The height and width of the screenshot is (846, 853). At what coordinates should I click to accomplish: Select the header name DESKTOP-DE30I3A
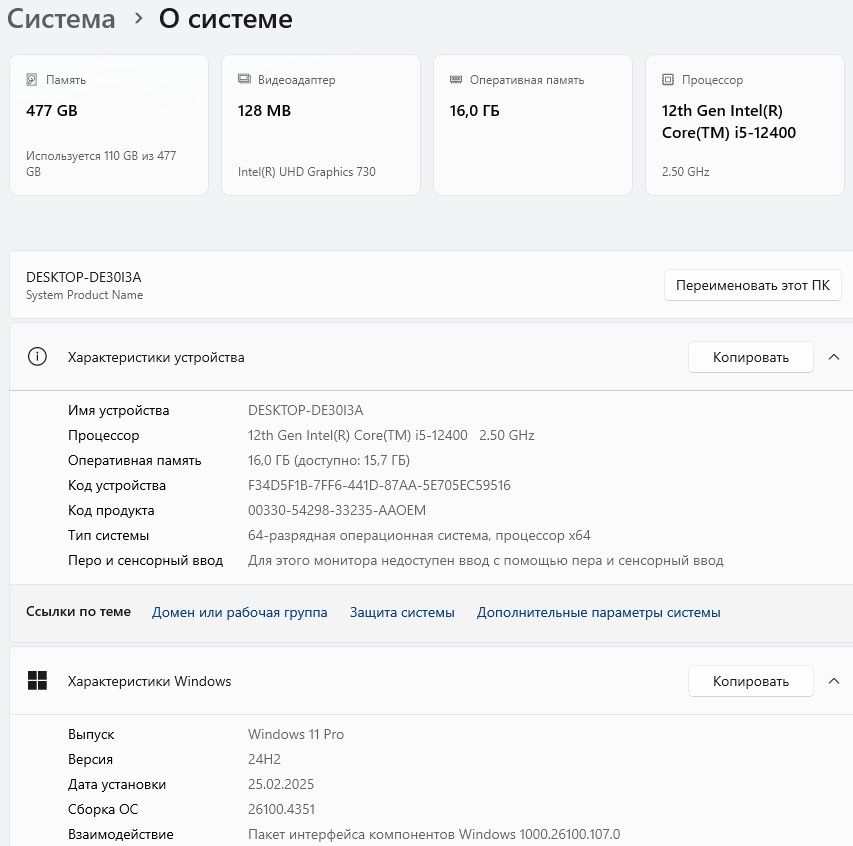click(84, 277)
